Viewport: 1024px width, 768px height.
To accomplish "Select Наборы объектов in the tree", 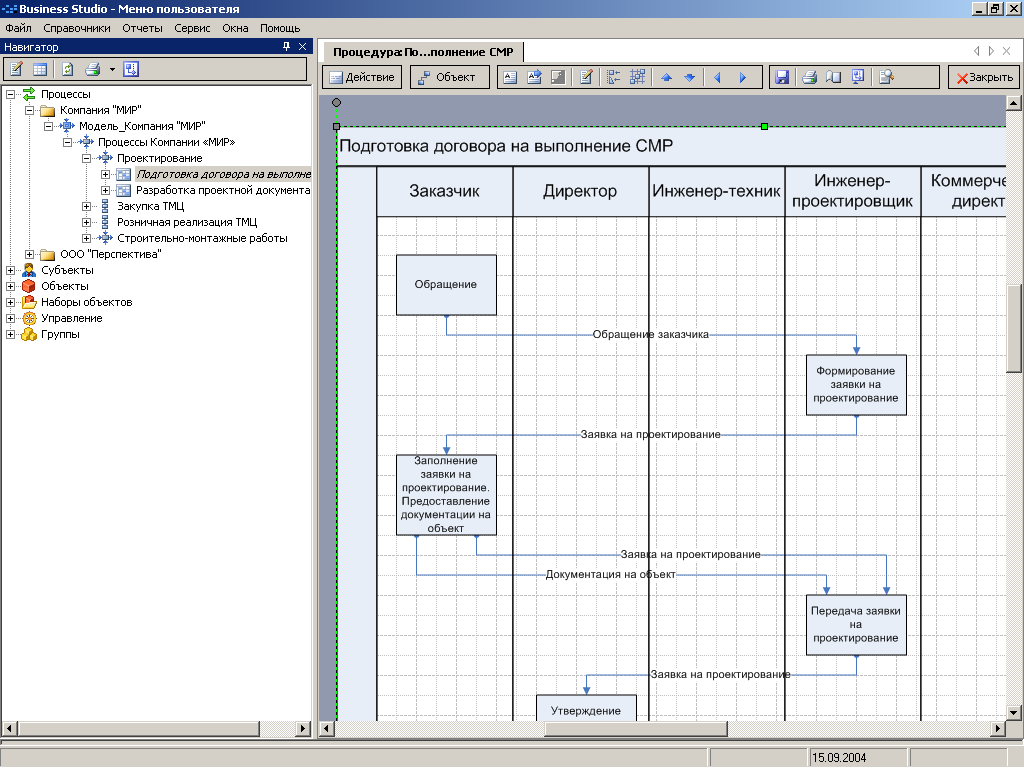I will [x=86, y=302].
